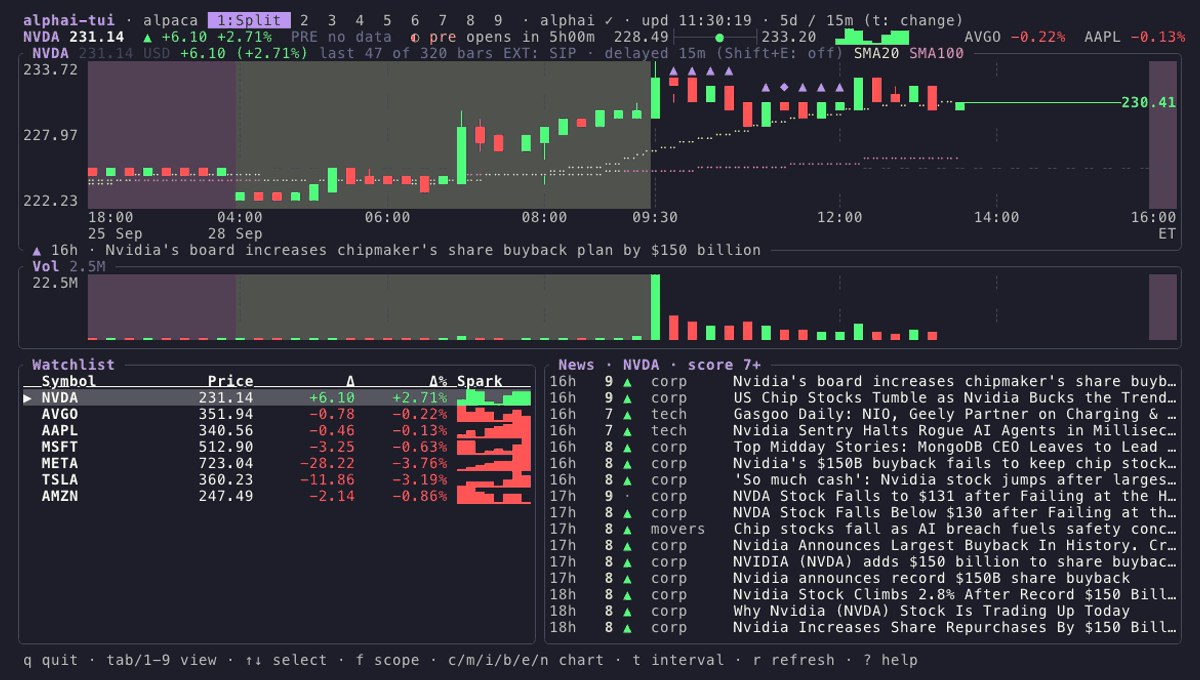The width and height of the screenshot is (1200, 680).
Task: Open the Nvidia Announces Largest Buyback headline
Action: click(x=954, y=545)
